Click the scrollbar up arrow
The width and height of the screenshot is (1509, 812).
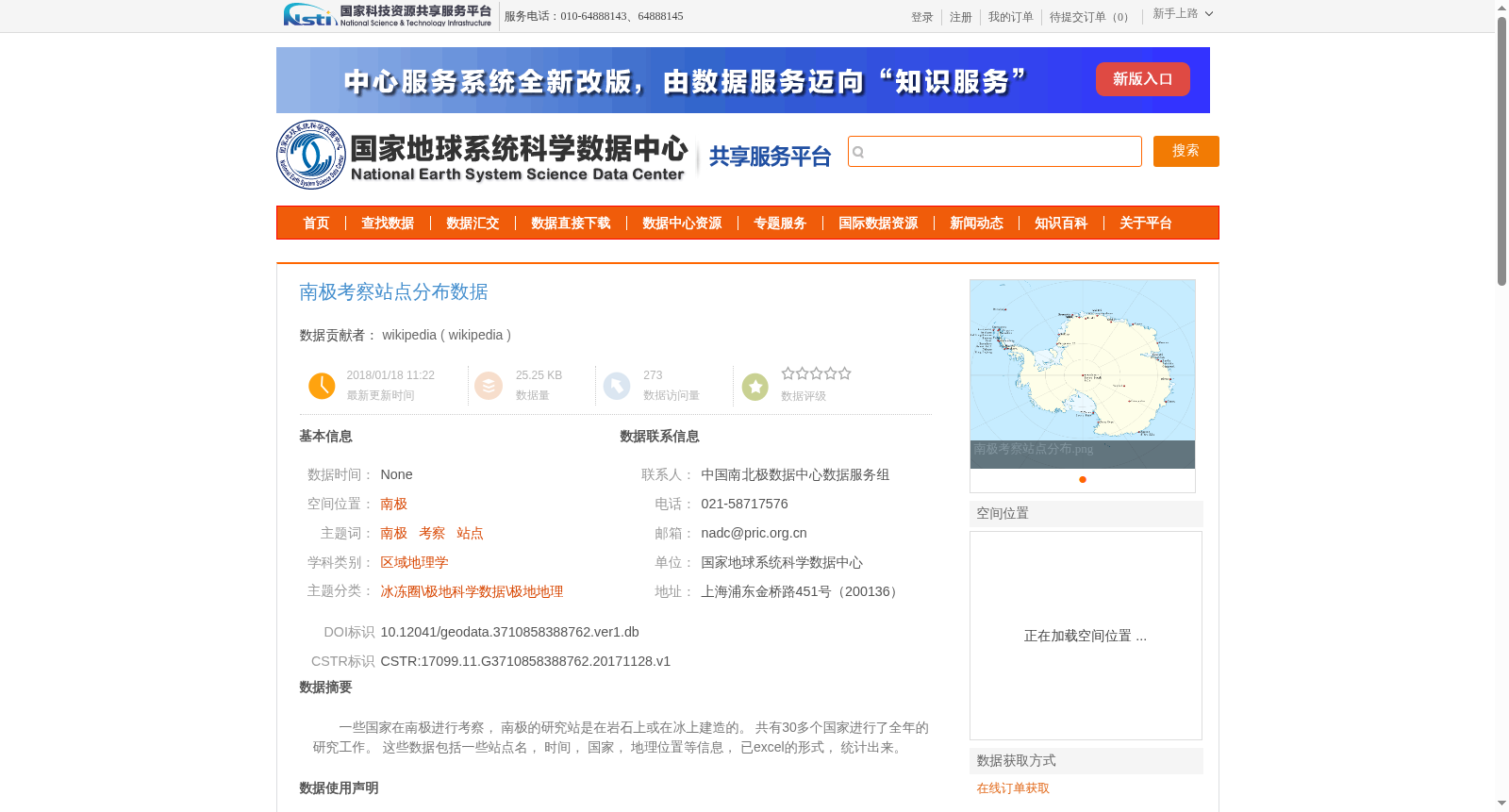click(1502, 8)
